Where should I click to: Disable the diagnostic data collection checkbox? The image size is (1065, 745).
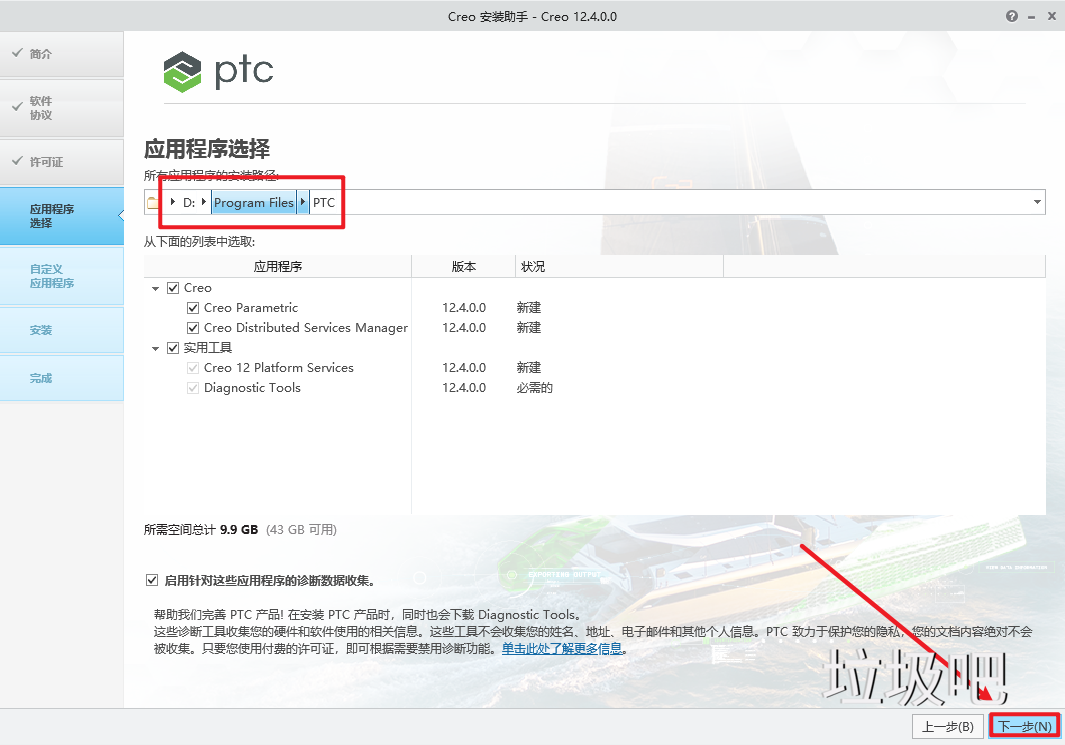pyautogui.click(x=152, y=580)
